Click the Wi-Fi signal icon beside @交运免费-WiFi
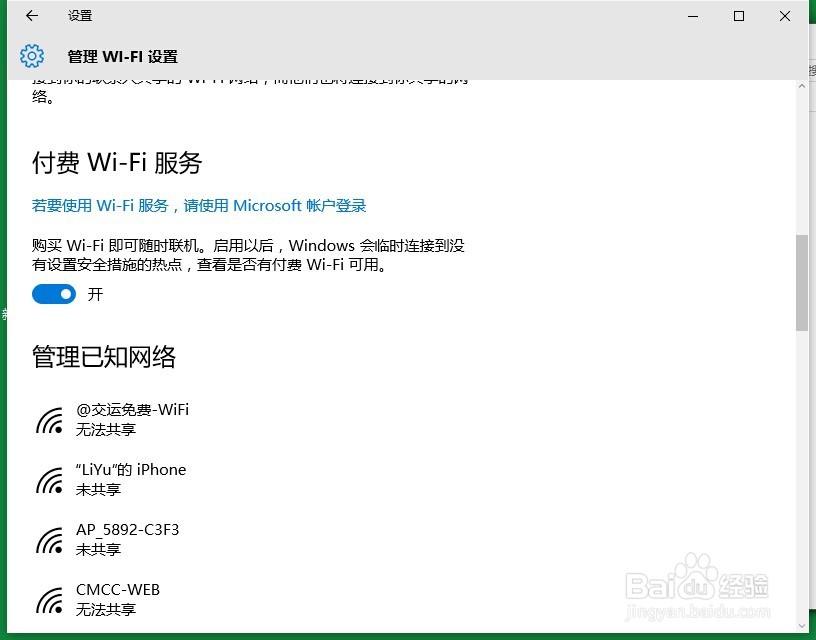 50,418
